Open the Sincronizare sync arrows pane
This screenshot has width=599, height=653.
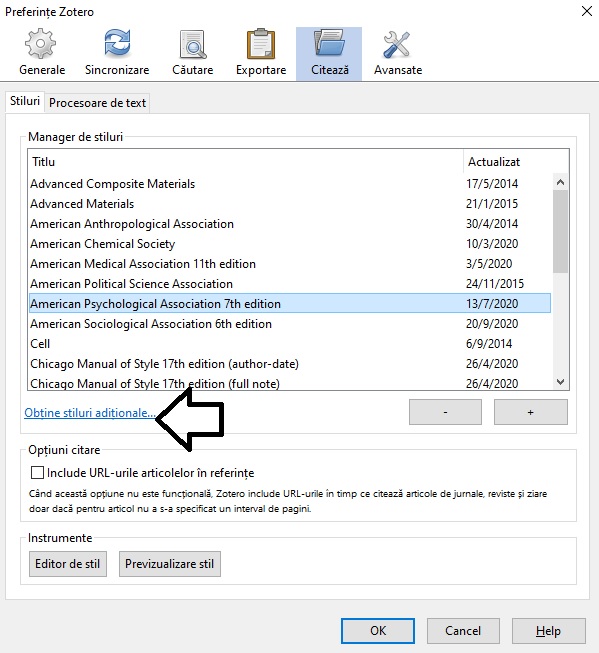tap(117, 53)
